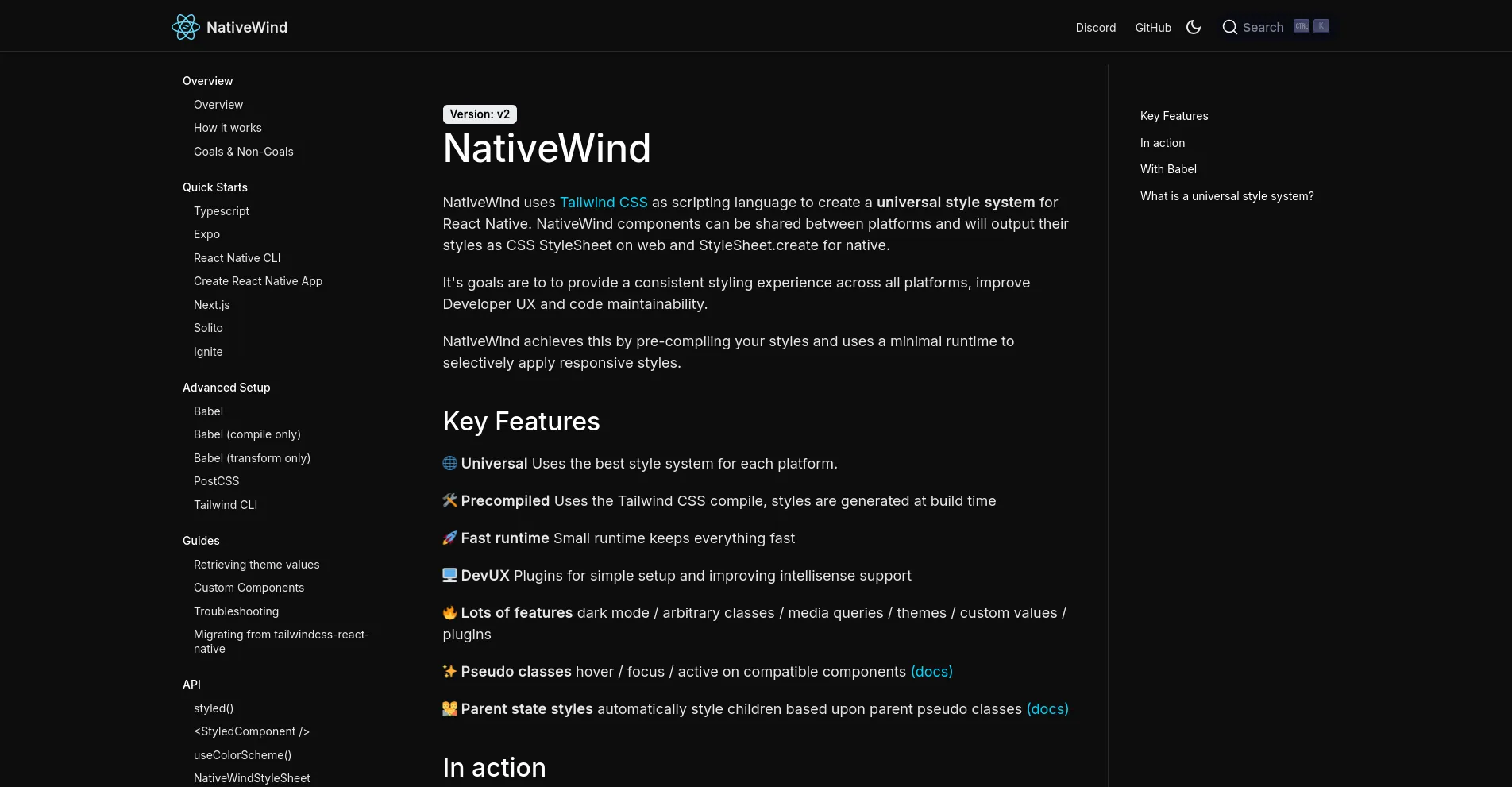
Task: Toggle dark mode using the moon icon
Action: pos(1194,26)
